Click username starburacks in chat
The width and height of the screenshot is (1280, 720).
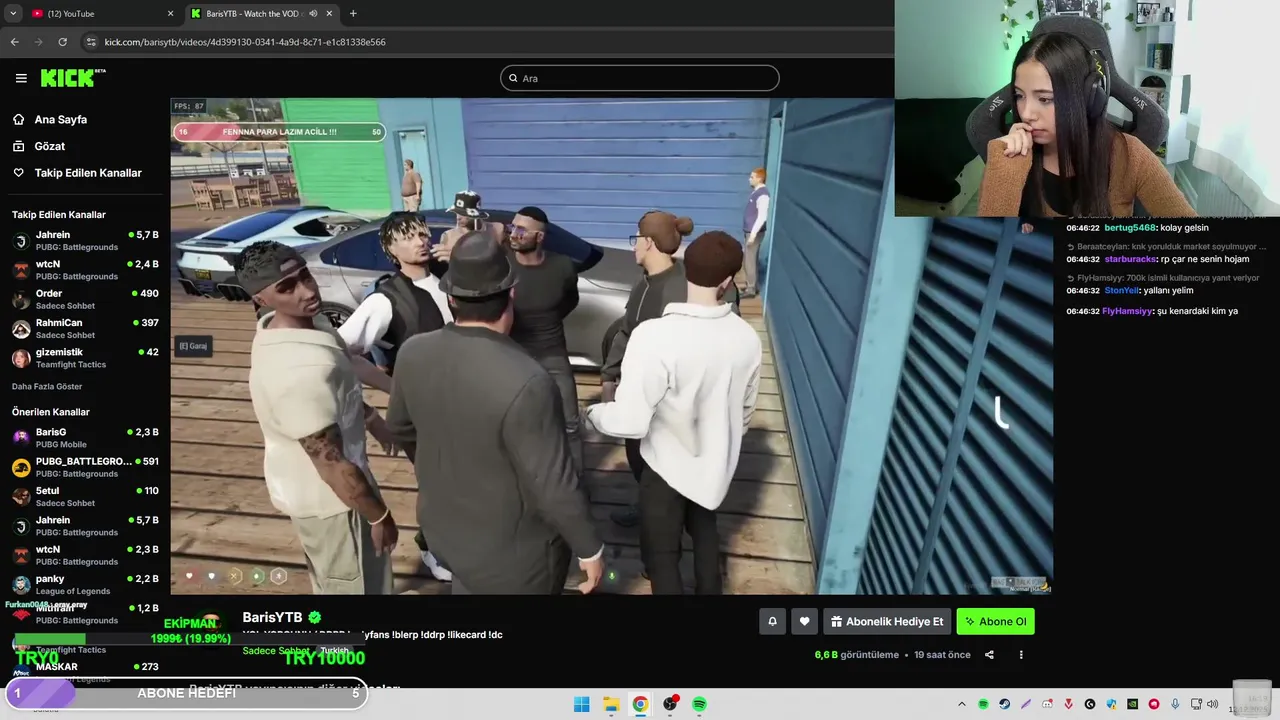(1130, 259)
